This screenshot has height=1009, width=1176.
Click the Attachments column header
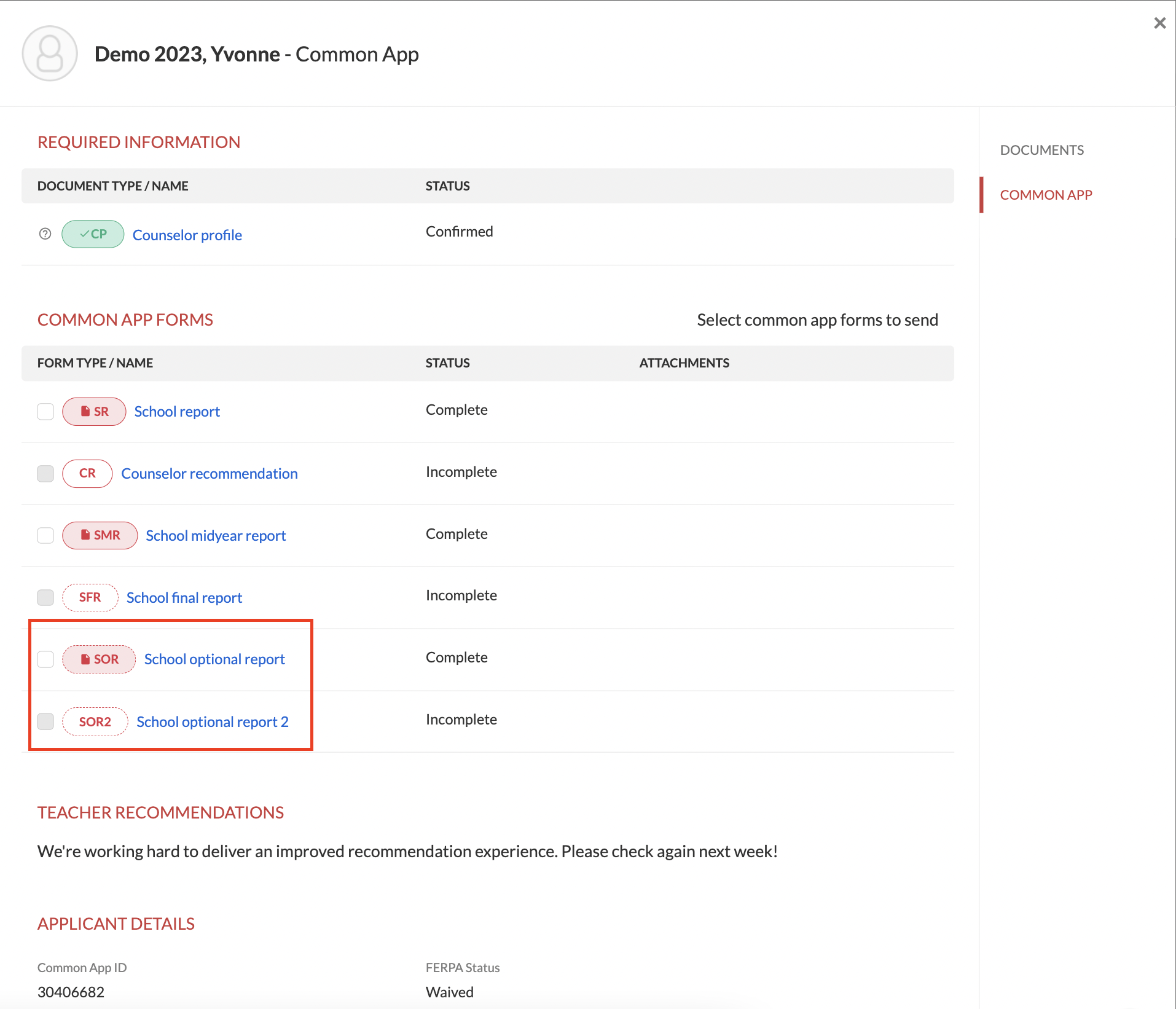(684, 363)
